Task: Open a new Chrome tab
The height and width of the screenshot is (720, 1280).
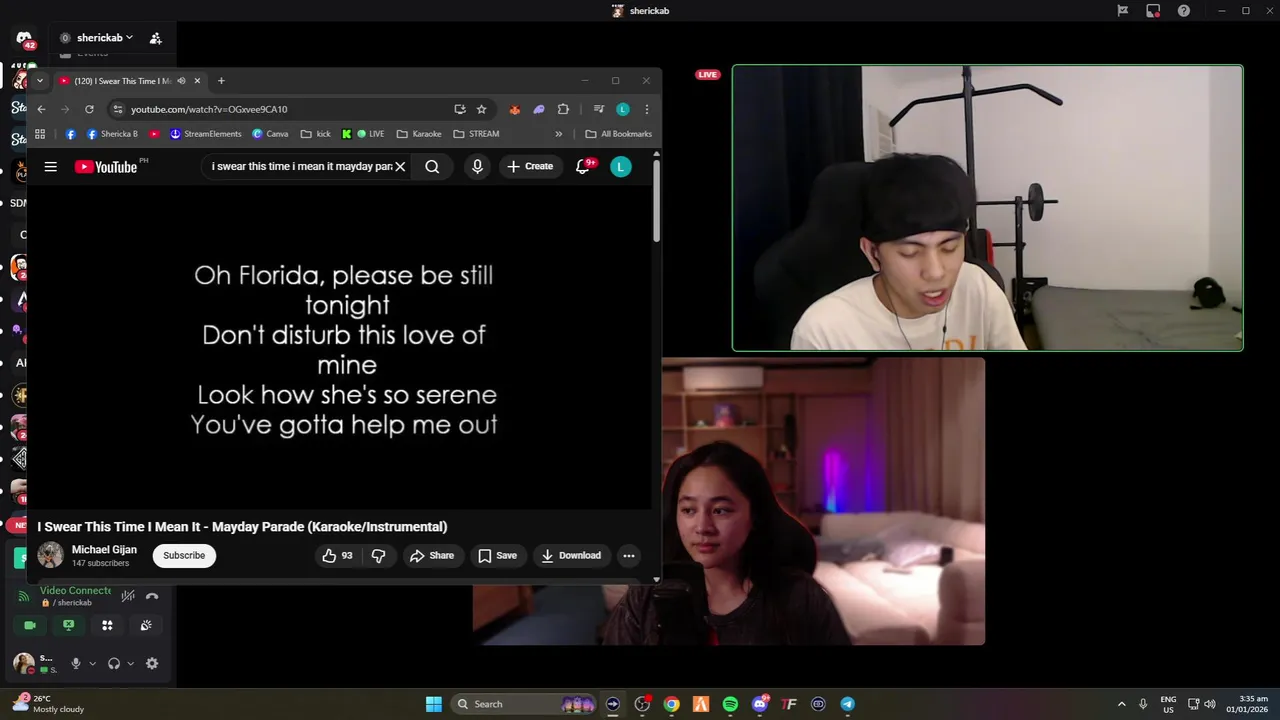Action: (x=221, y=81)
